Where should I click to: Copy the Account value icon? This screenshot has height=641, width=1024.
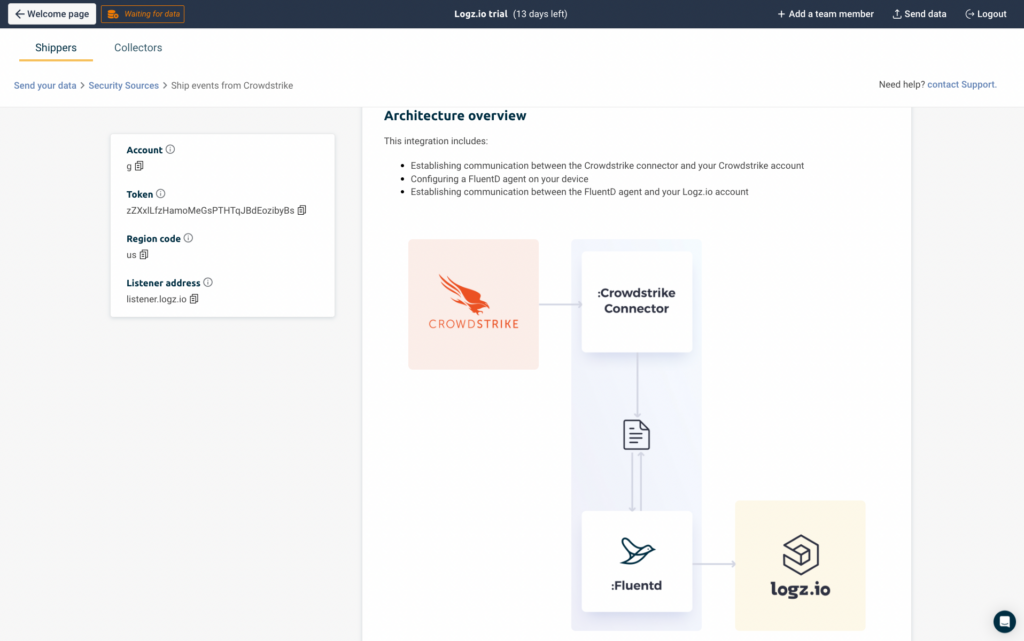coord(139,166)
